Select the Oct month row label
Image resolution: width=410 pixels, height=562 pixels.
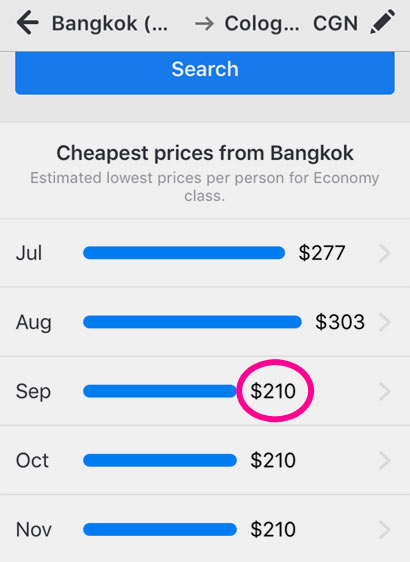pos(32,460)
